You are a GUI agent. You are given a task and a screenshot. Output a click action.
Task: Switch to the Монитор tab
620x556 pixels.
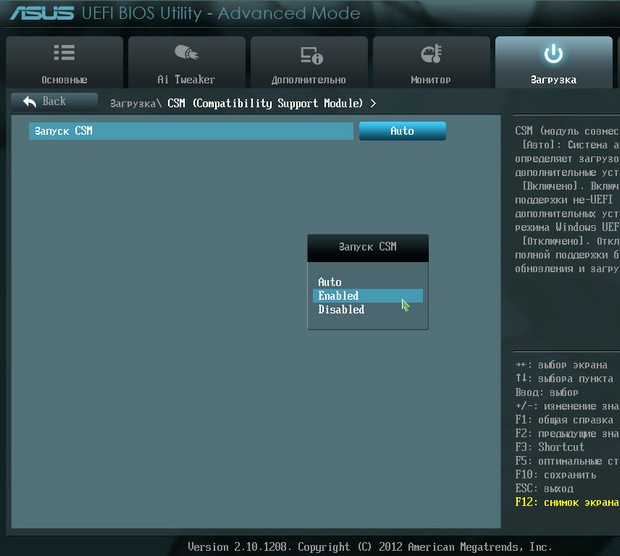tap(431, 62)
